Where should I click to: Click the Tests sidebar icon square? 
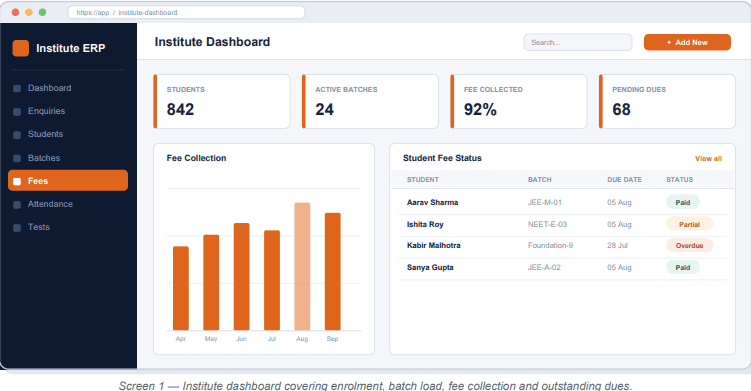coord(17,228)
